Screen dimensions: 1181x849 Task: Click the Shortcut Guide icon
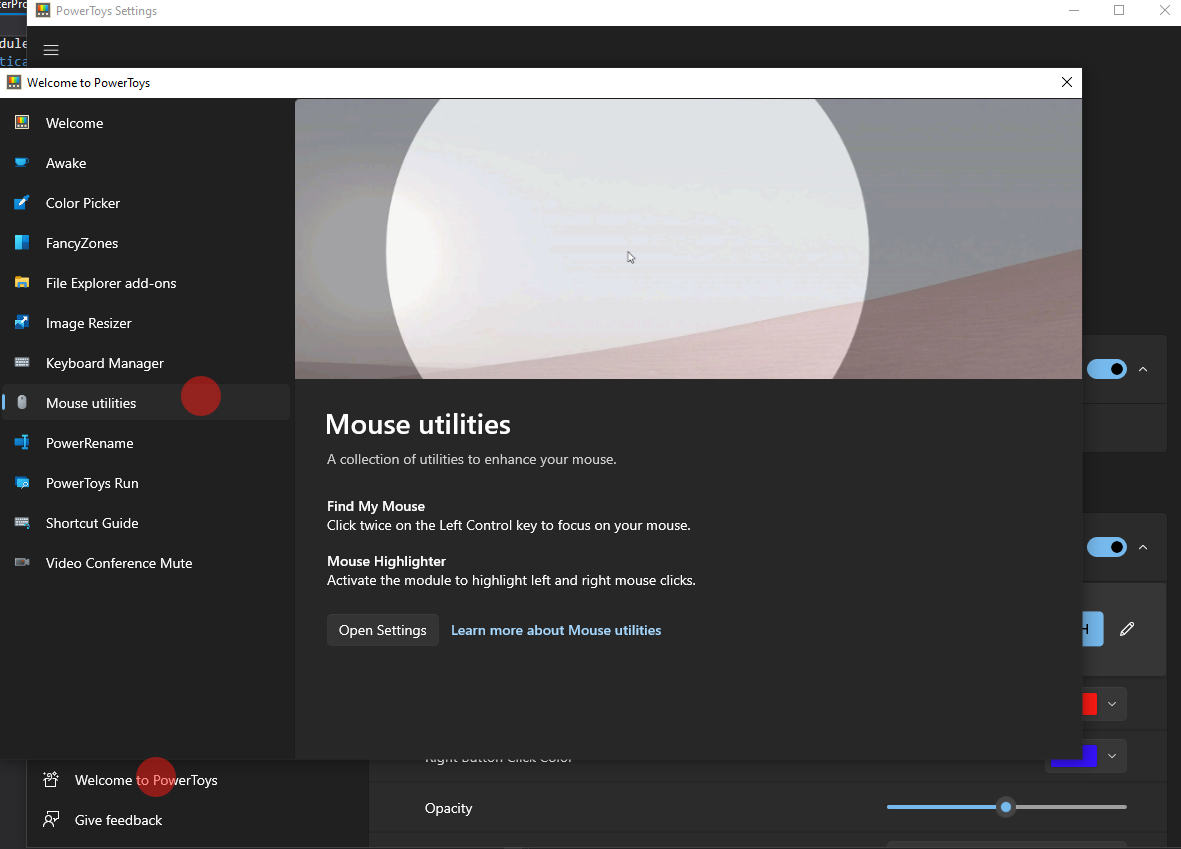[x=22, y=522]
